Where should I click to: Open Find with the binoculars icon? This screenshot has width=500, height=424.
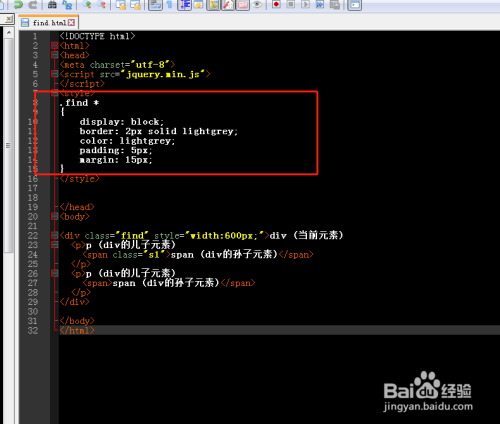tap(52, 4)
